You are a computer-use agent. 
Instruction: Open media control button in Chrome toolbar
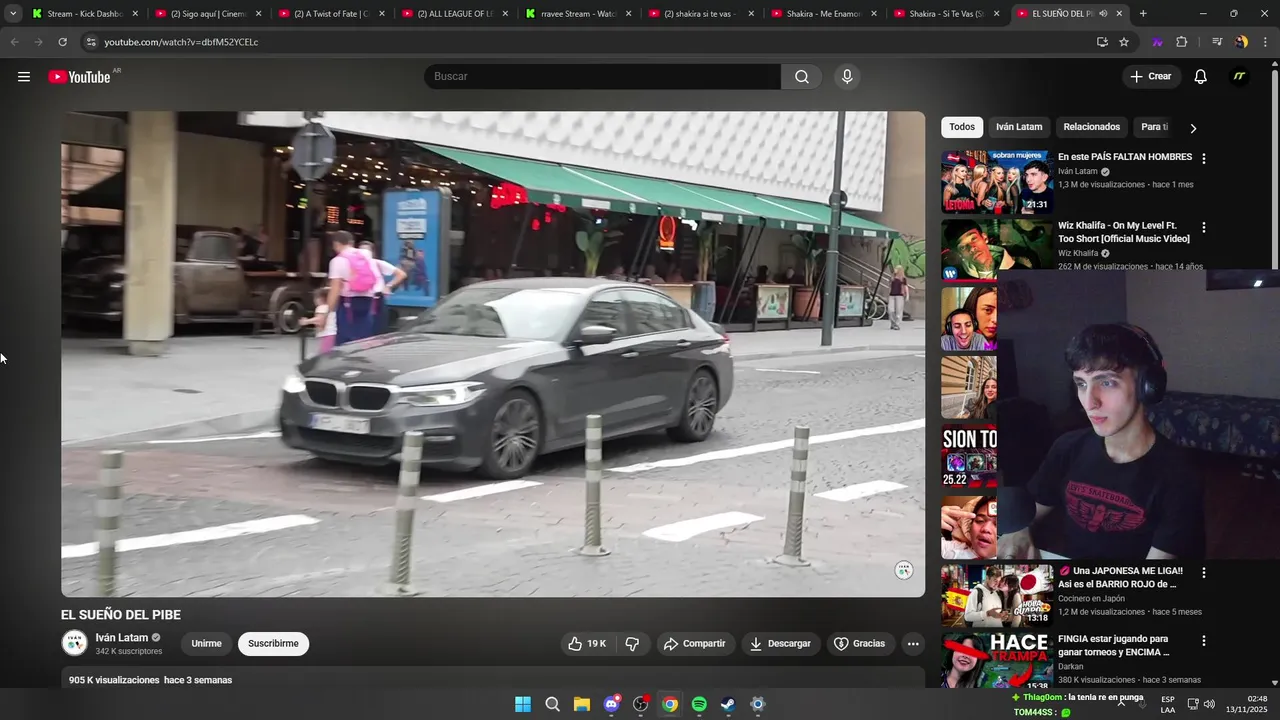click(1217, 42)
